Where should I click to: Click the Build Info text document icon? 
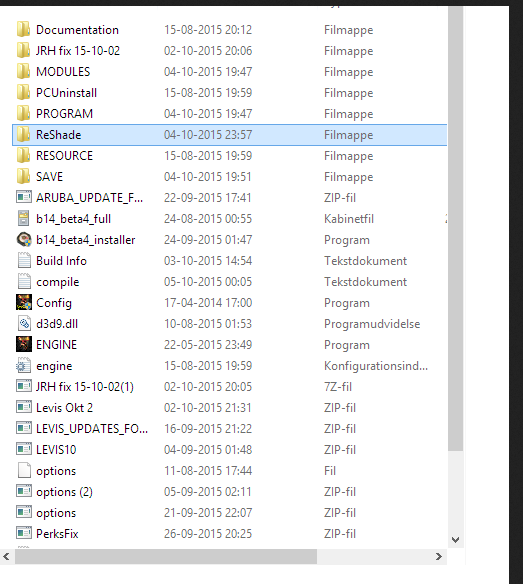24,261
